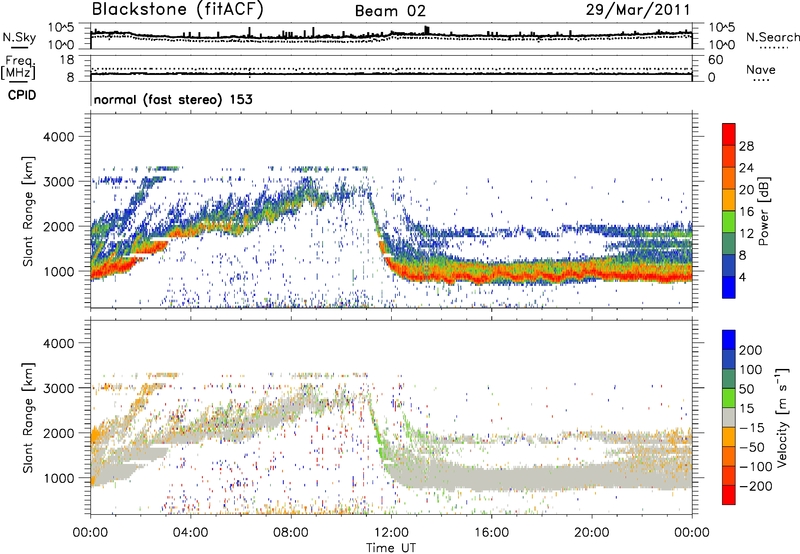Viewport: 800px width, 554px height.
Task: Click inside the power range-time plot panel
Action: pos(391,211)
